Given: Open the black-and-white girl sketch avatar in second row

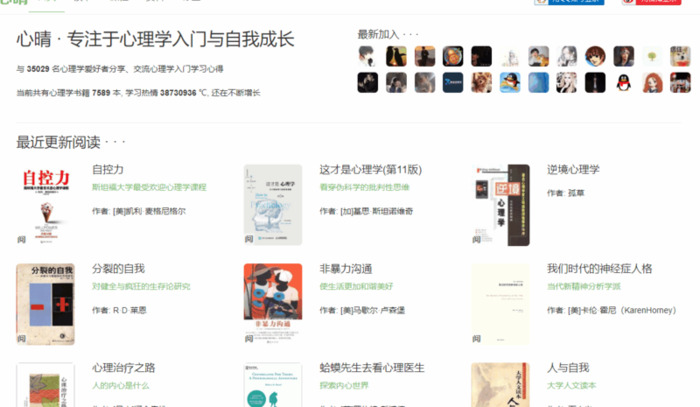Looking at the screenshot, I should tap(567, 83).
